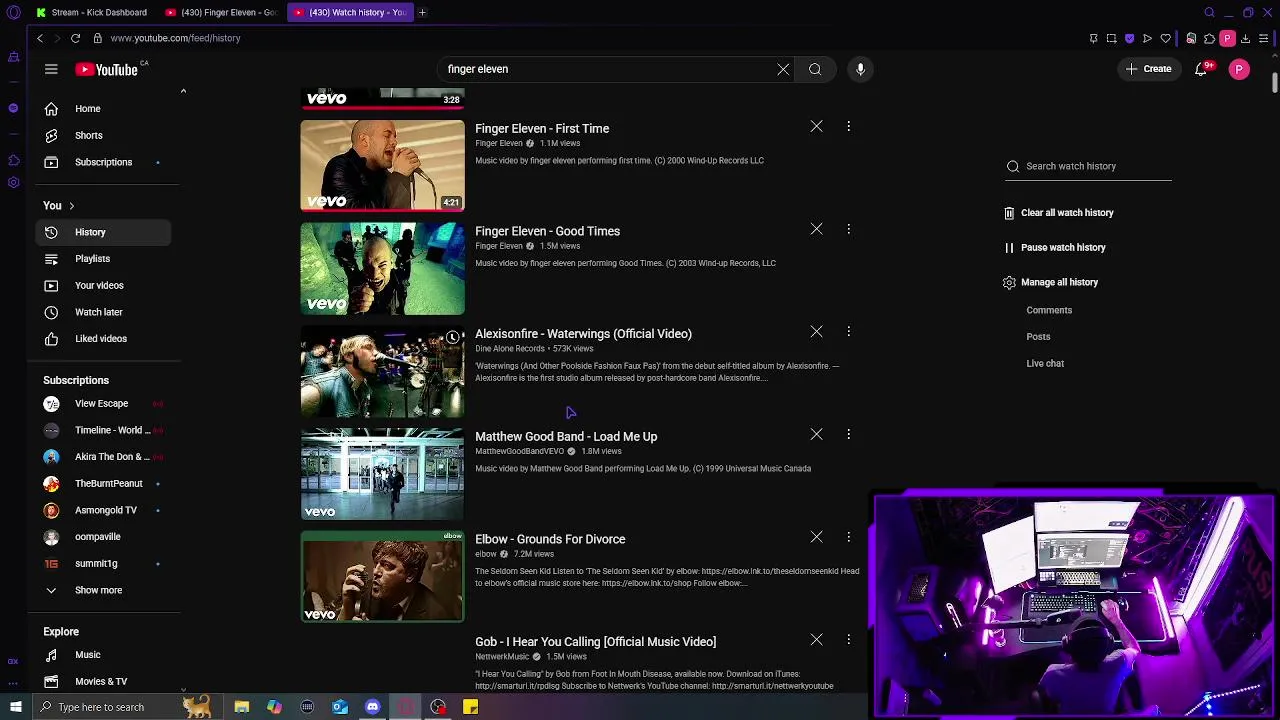Viewport: 1280px width, 720px height.
Task: Open Outlook from taskbar
Action: coord(340,707)
